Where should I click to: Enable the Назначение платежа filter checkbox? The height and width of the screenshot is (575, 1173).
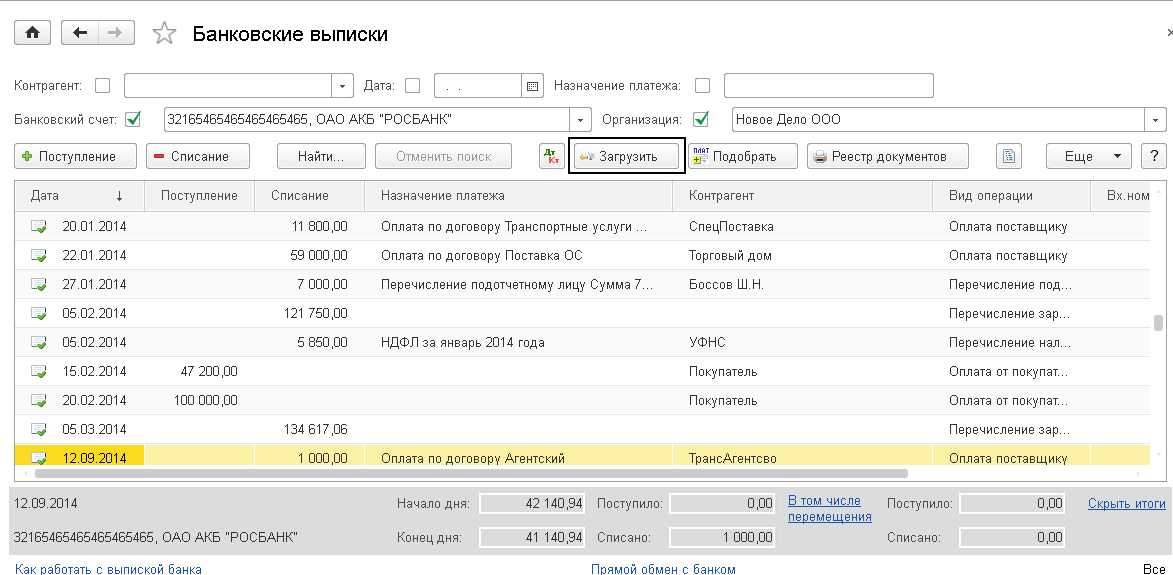coord(702,86)
